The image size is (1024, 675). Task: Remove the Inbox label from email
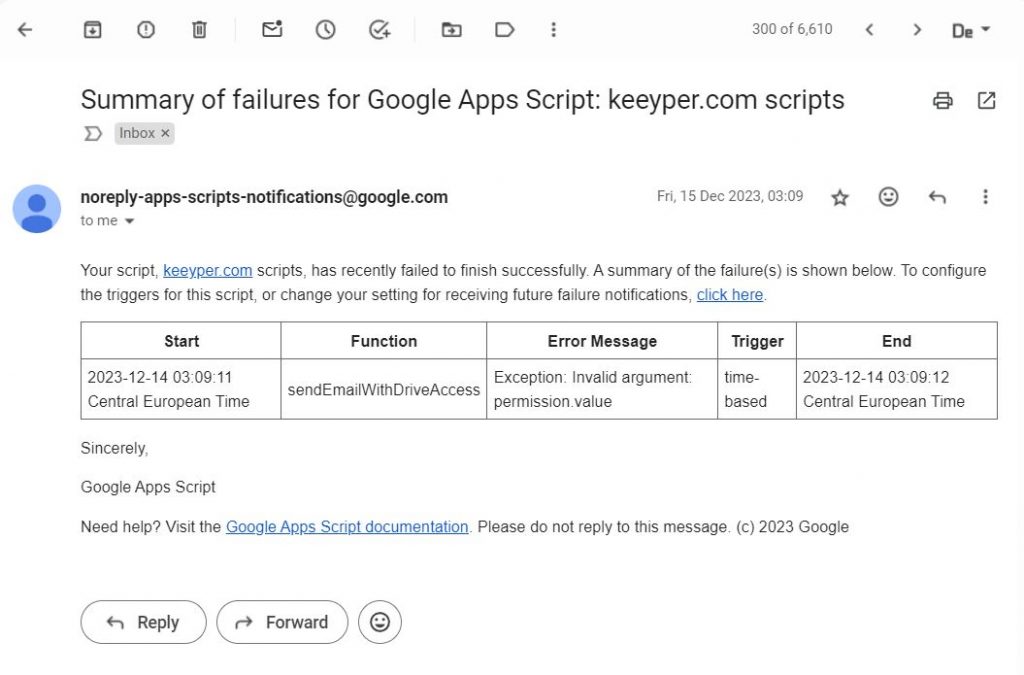point(166,133)
